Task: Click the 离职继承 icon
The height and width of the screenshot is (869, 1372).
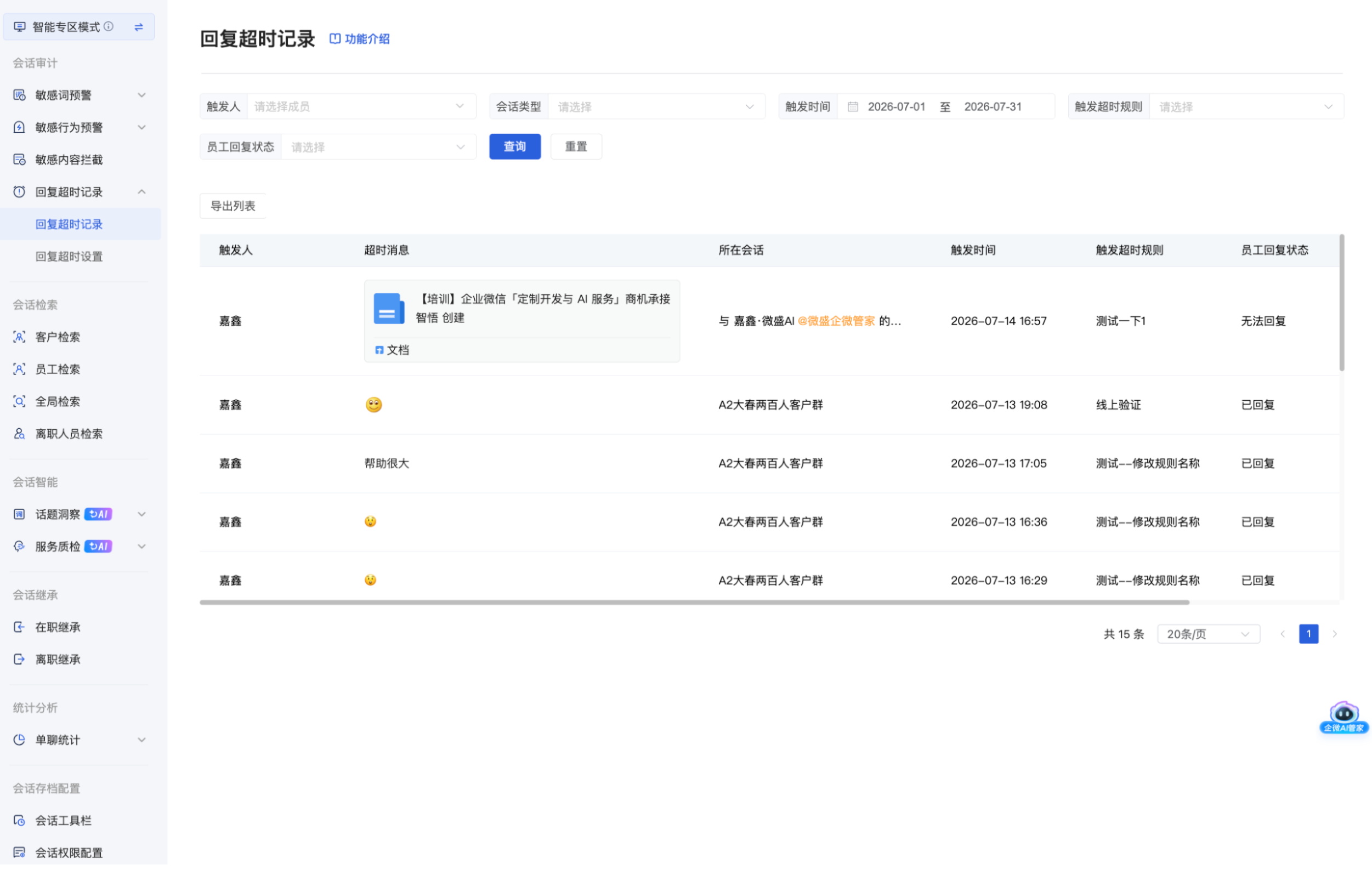Action: click(19, 660)
